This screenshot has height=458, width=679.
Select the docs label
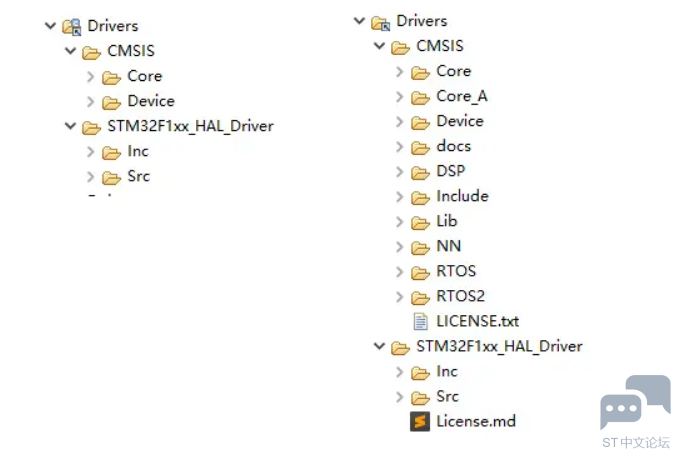click(x=453, y=146)
